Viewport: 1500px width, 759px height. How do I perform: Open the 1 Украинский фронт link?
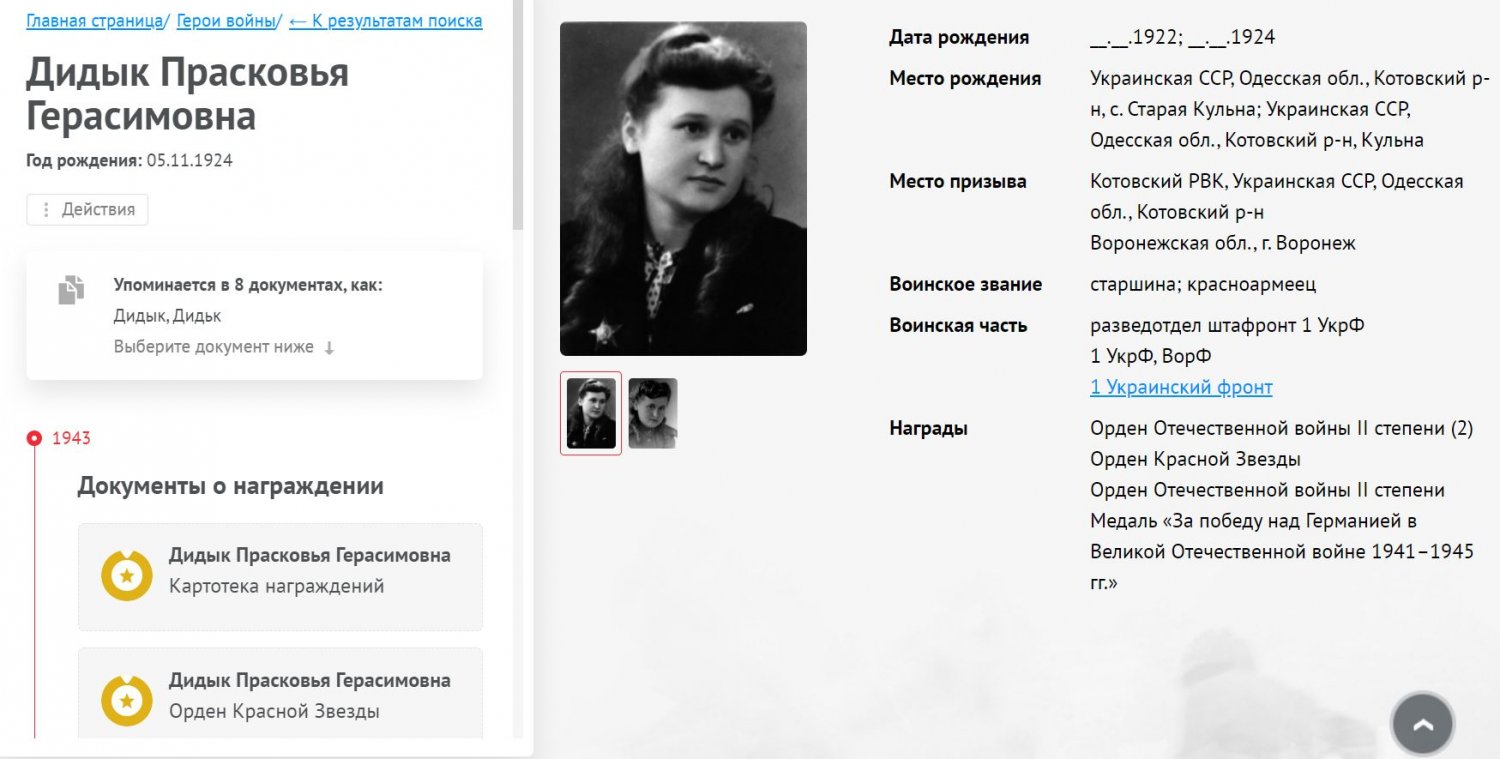[1181, 387]
